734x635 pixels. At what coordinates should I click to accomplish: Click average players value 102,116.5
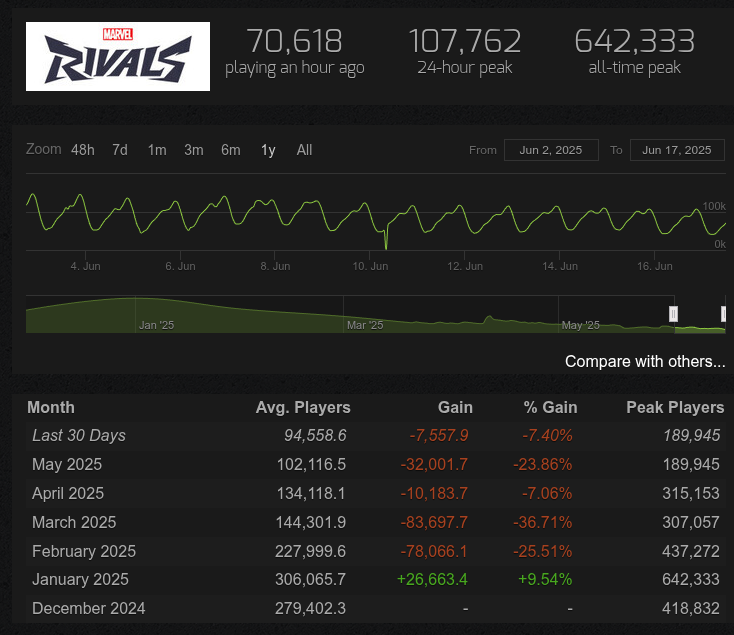tap(311, 465)
